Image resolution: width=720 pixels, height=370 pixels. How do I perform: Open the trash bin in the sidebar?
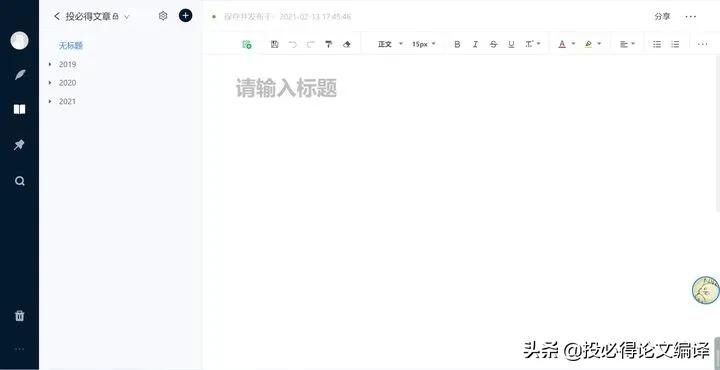[x=19, y=315]
